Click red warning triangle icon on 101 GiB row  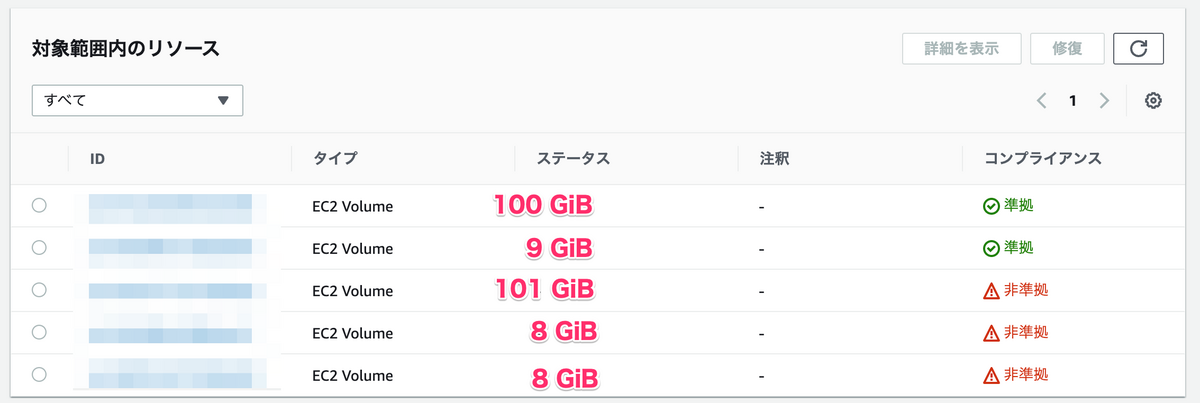991,290
